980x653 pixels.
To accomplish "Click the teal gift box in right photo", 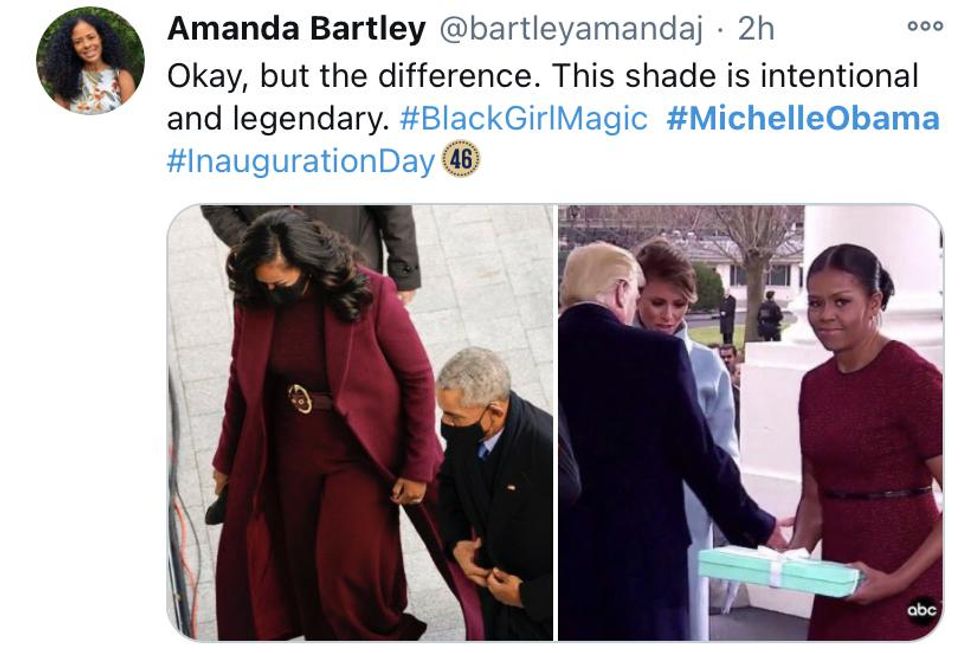I will click(x=780, y=571).
